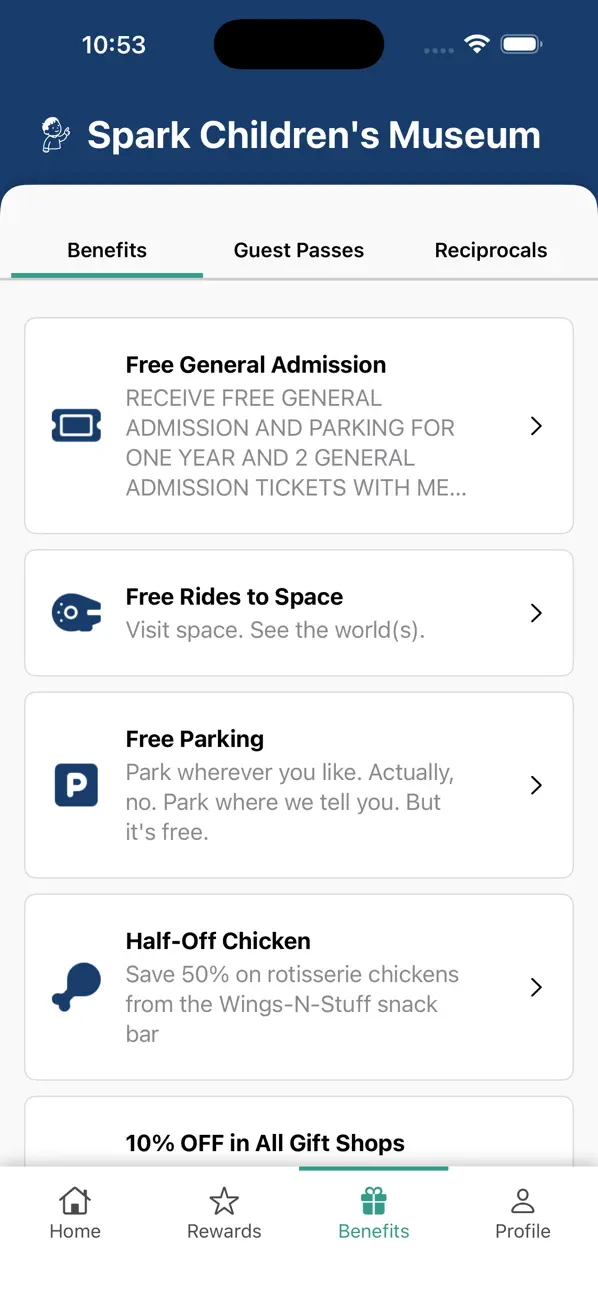Screen dimensions: 598x1300
Task: Tap the museum mascot logo in header
Action: [x=56, y=135]
